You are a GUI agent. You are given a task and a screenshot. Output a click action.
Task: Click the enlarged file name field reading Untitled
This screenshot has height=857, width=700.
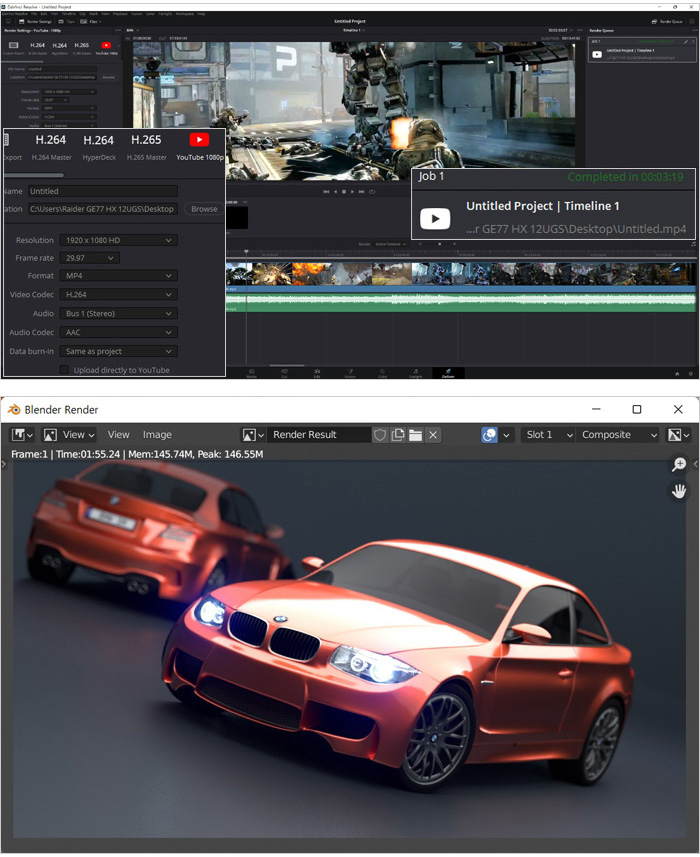(103, 191)
